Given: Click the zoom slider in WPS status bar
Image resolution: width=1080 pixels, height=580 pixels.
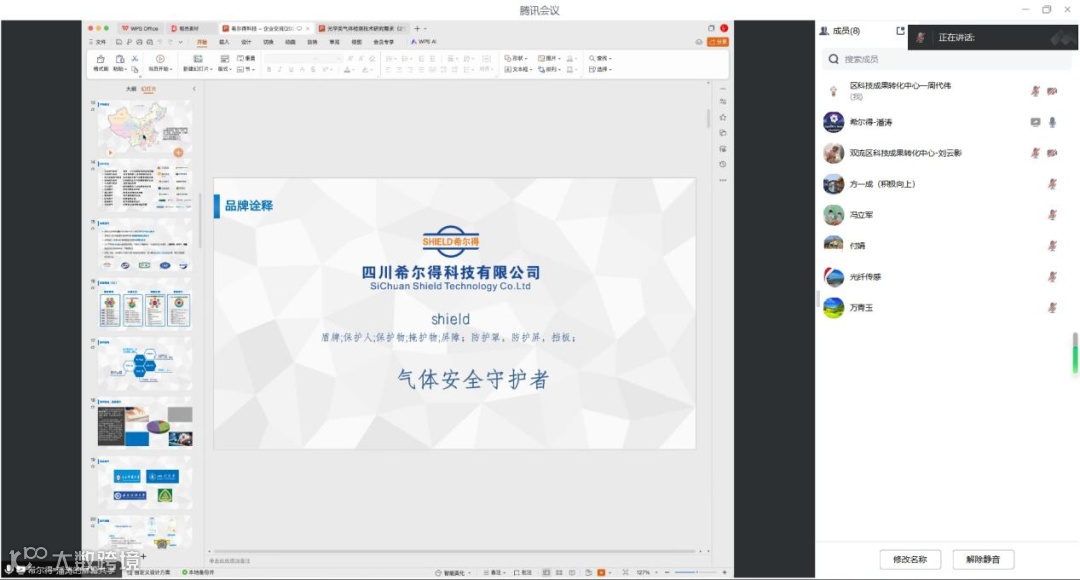Looking at the screenshot, I should [695, 572].
